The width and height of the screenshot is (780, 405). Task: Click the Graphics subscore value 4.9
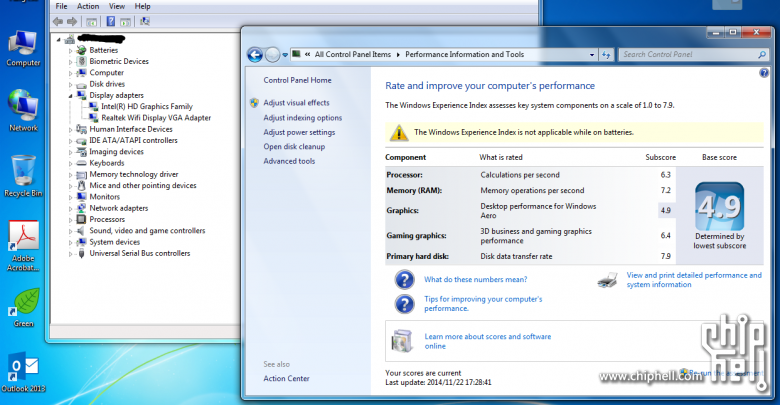point(666,210)
